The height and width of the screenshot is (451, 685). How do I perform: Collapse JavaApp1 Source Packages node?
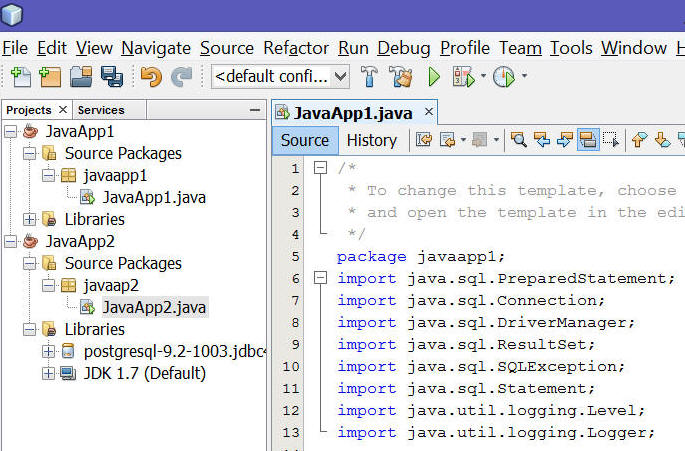(29, 153)
